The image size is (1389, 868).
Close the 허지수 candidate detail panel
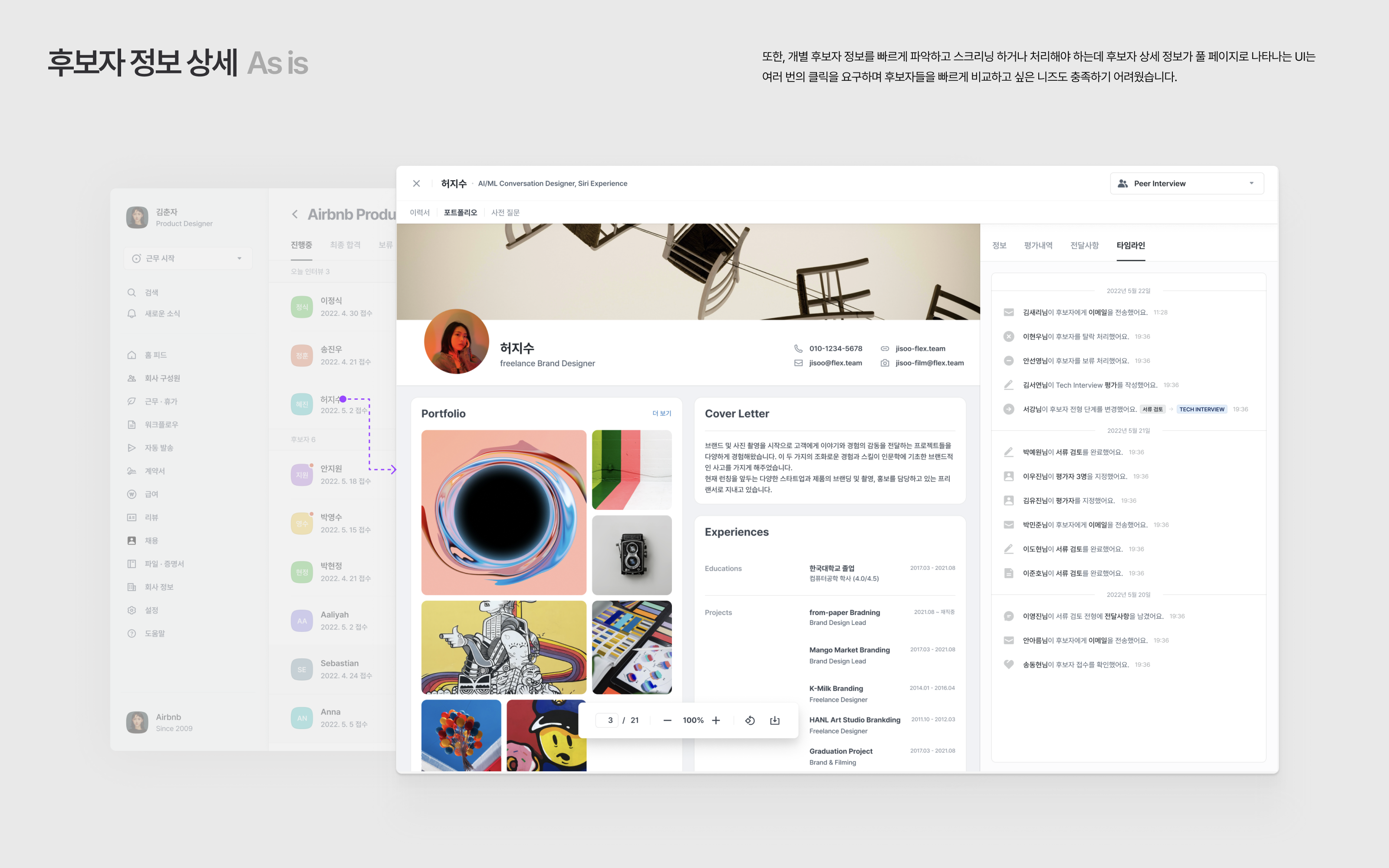[x=416, y=184]
